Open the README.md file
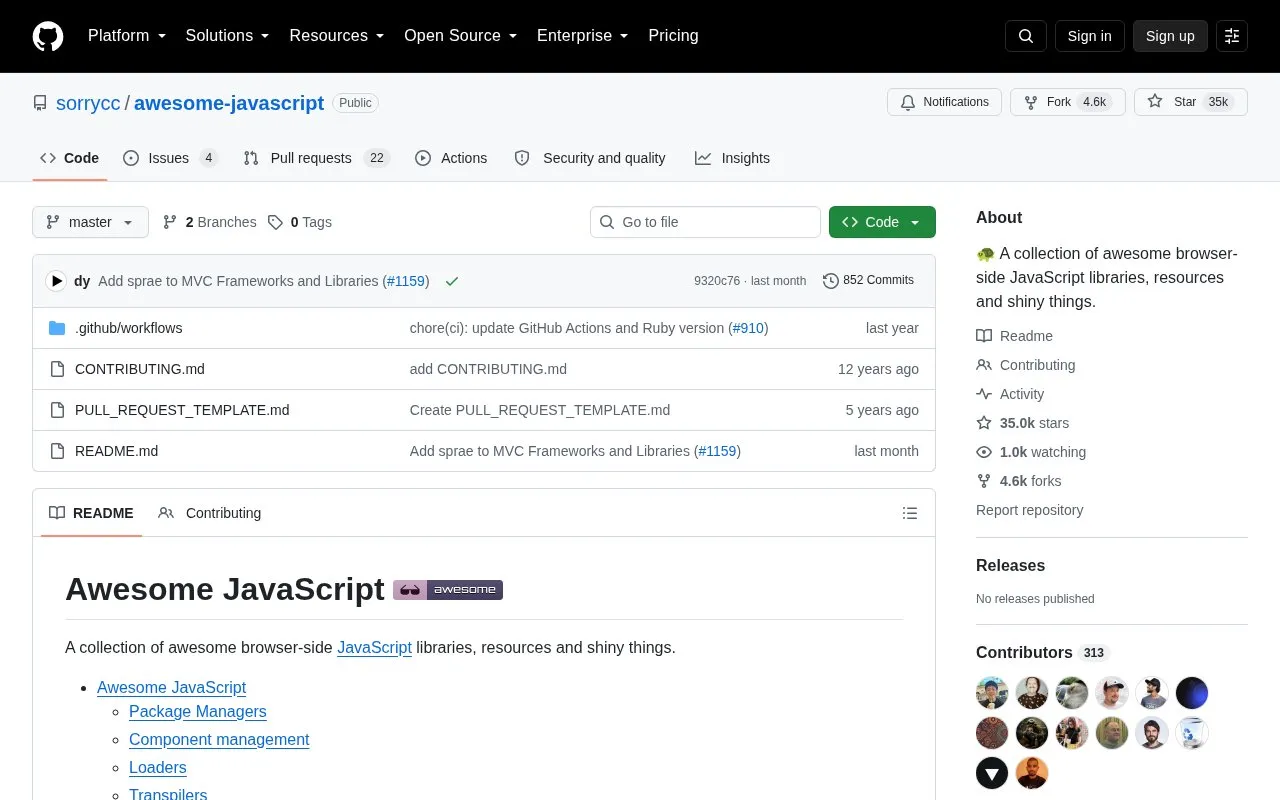This screenshot has height=800, width=1280. click(x=116, y=451)
